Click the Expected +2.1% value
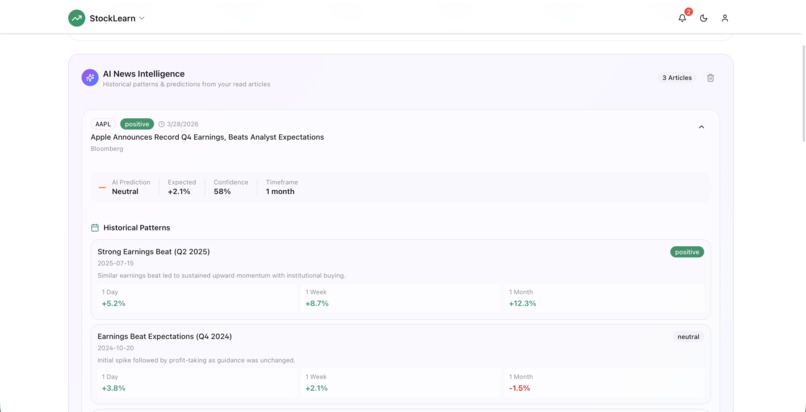Image resolution: width=806 pixels, height=412 pixels. [179, 192]
